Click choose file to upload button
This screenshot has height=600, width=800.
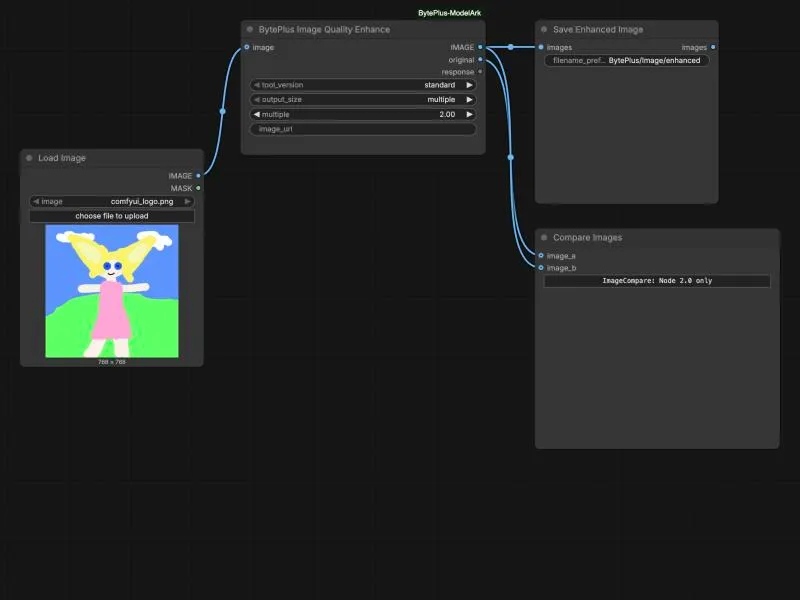point(112,216)
